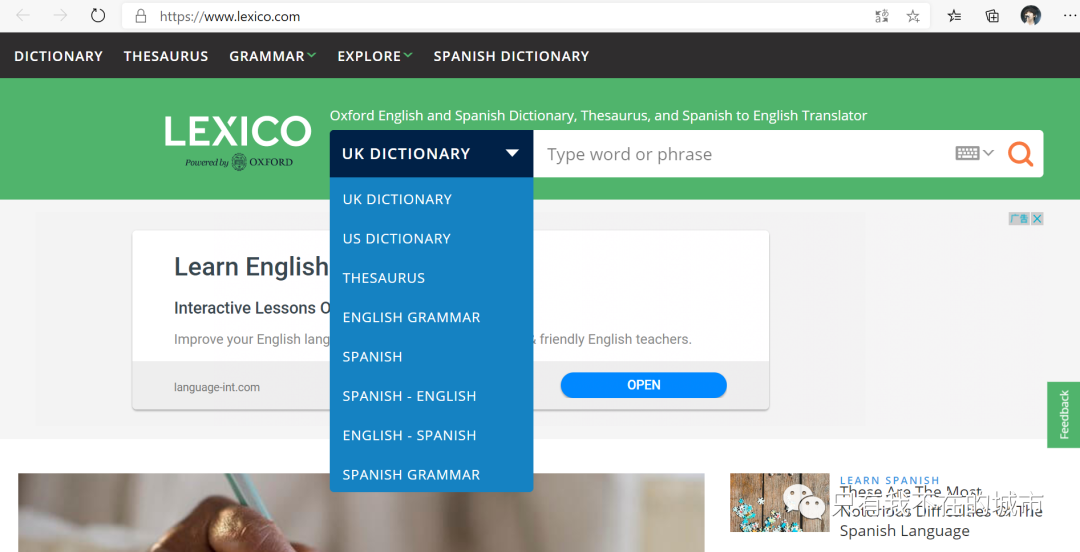Open the collections icon

[x=992, y=16]
